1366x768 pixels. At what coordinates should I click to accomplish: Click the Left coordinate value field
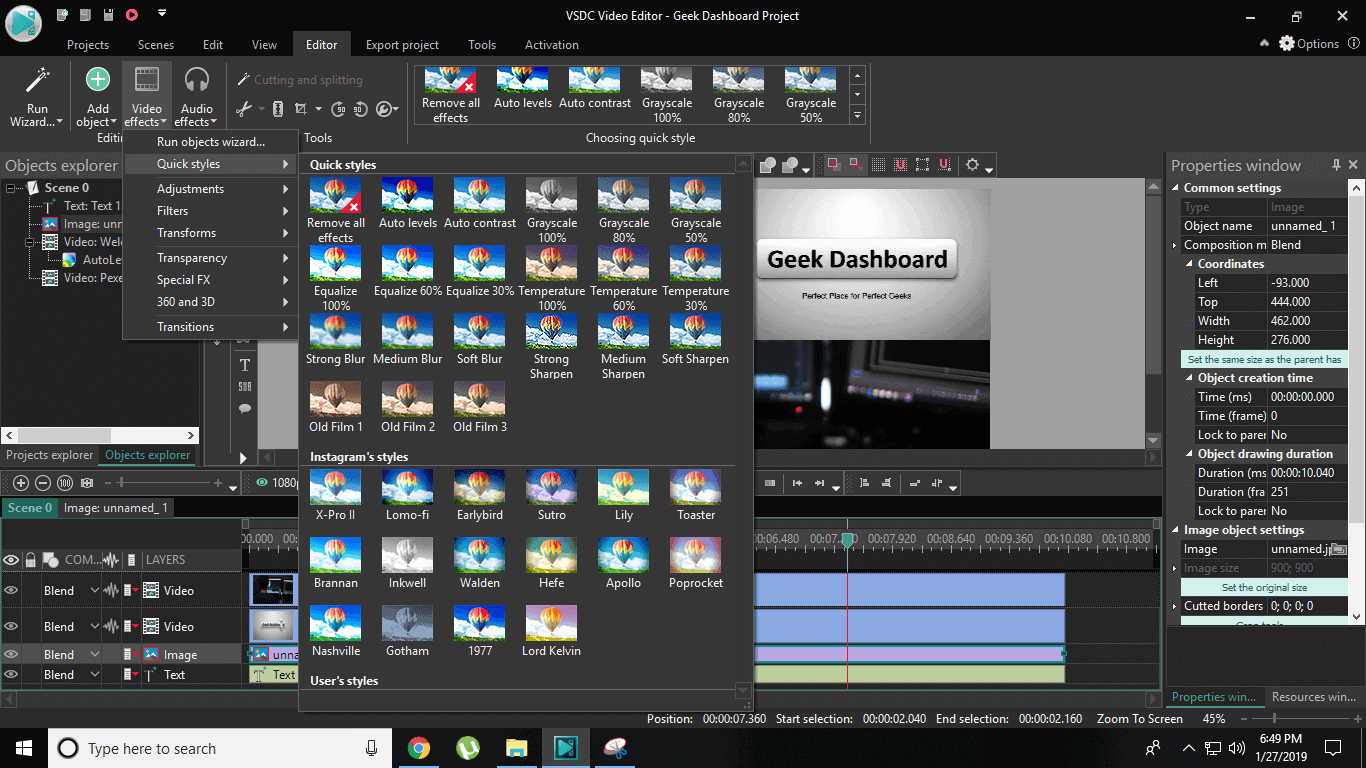tap(1307, 283)
